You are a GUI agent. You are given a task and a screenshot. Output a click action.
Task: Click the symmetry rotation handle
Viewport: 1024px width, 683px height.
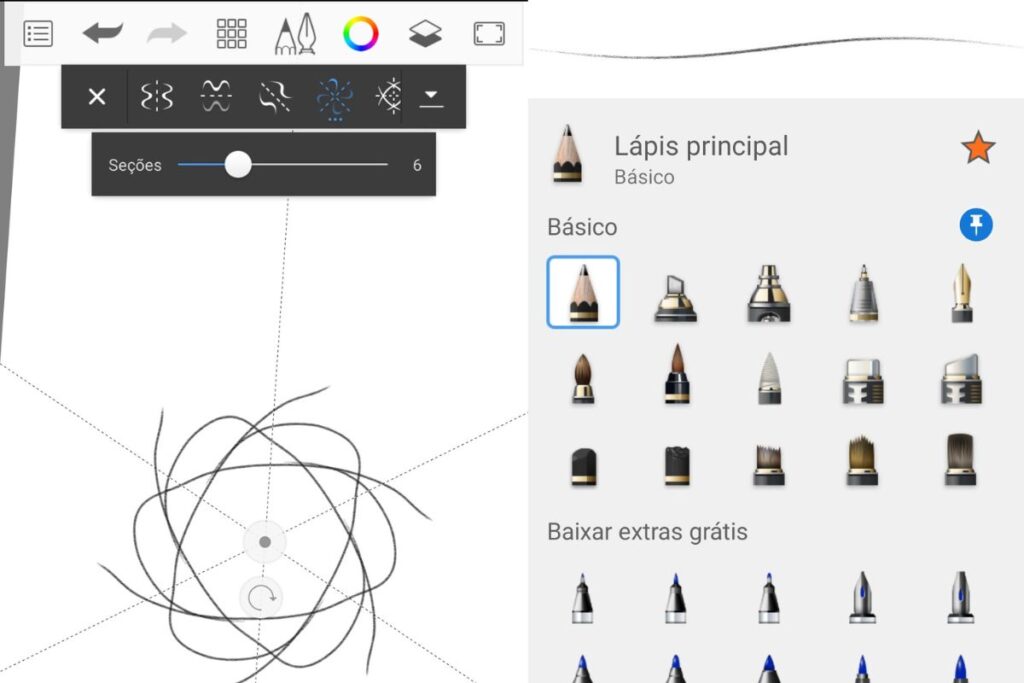click(x=261, y=597)
